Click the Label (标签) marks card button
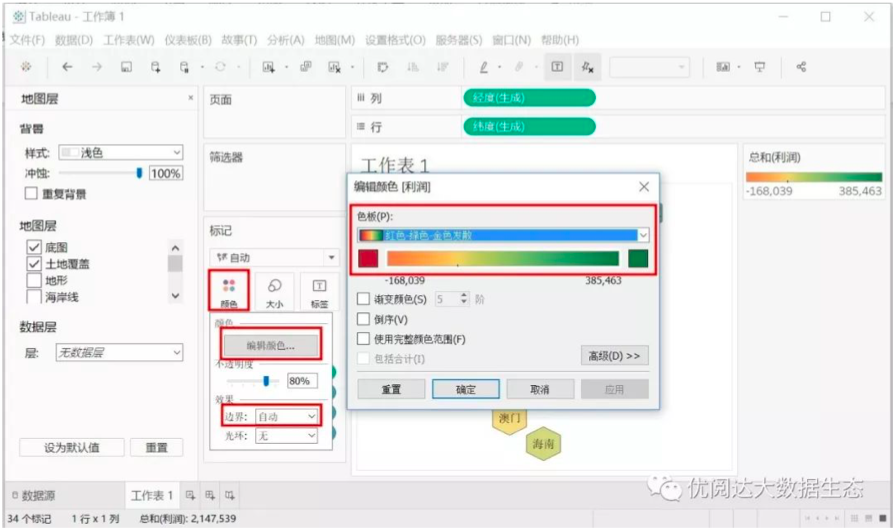 point(319,292)
